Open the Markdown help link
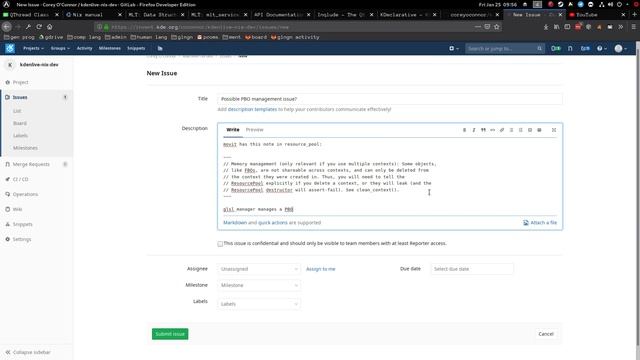This screenshot has height=360, width=640. (x=235, y=223)
